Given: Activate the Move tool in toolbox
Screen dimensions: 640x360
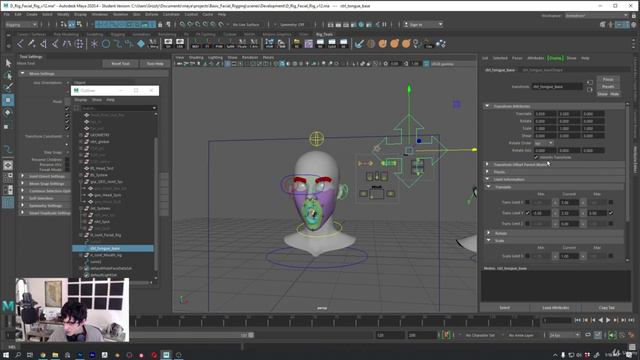Looking at the screenshot, I should (8, 100).
